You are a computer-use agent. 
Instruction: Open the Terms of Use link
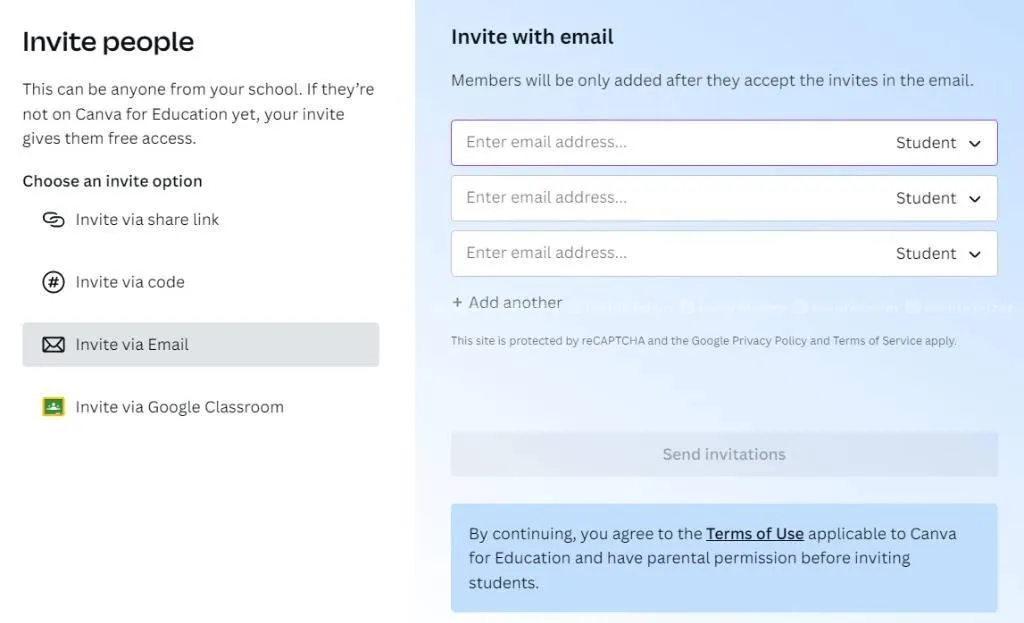754,534
